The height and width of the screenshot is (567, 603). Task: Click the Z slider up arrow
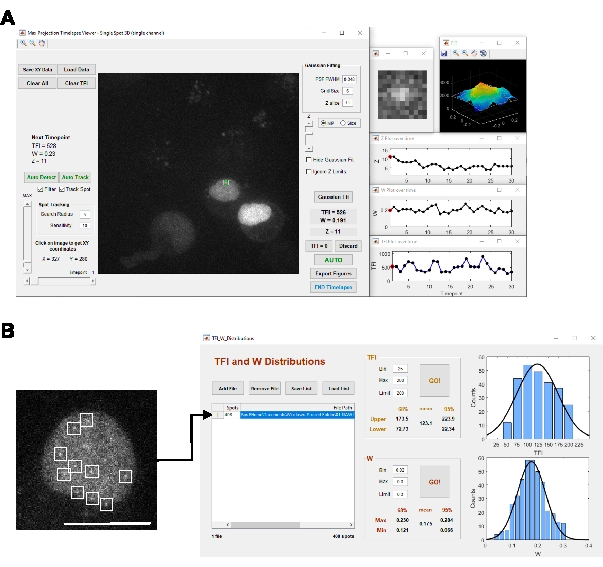308,122
